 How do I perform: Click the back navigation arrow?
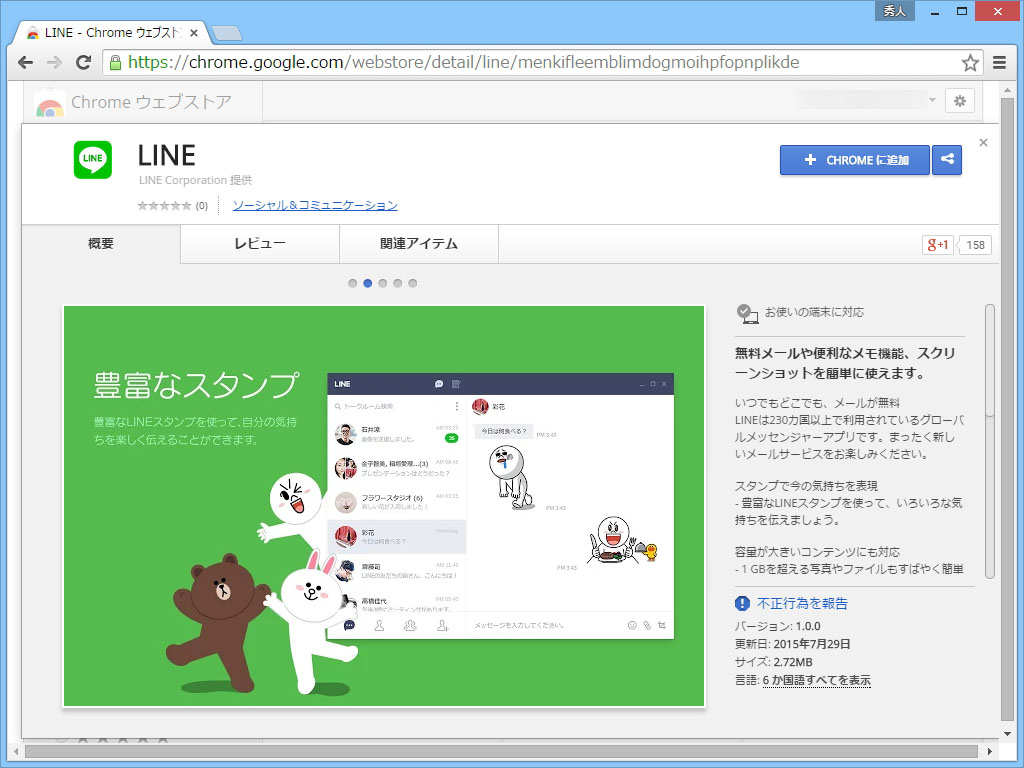[x=24, y=62]
